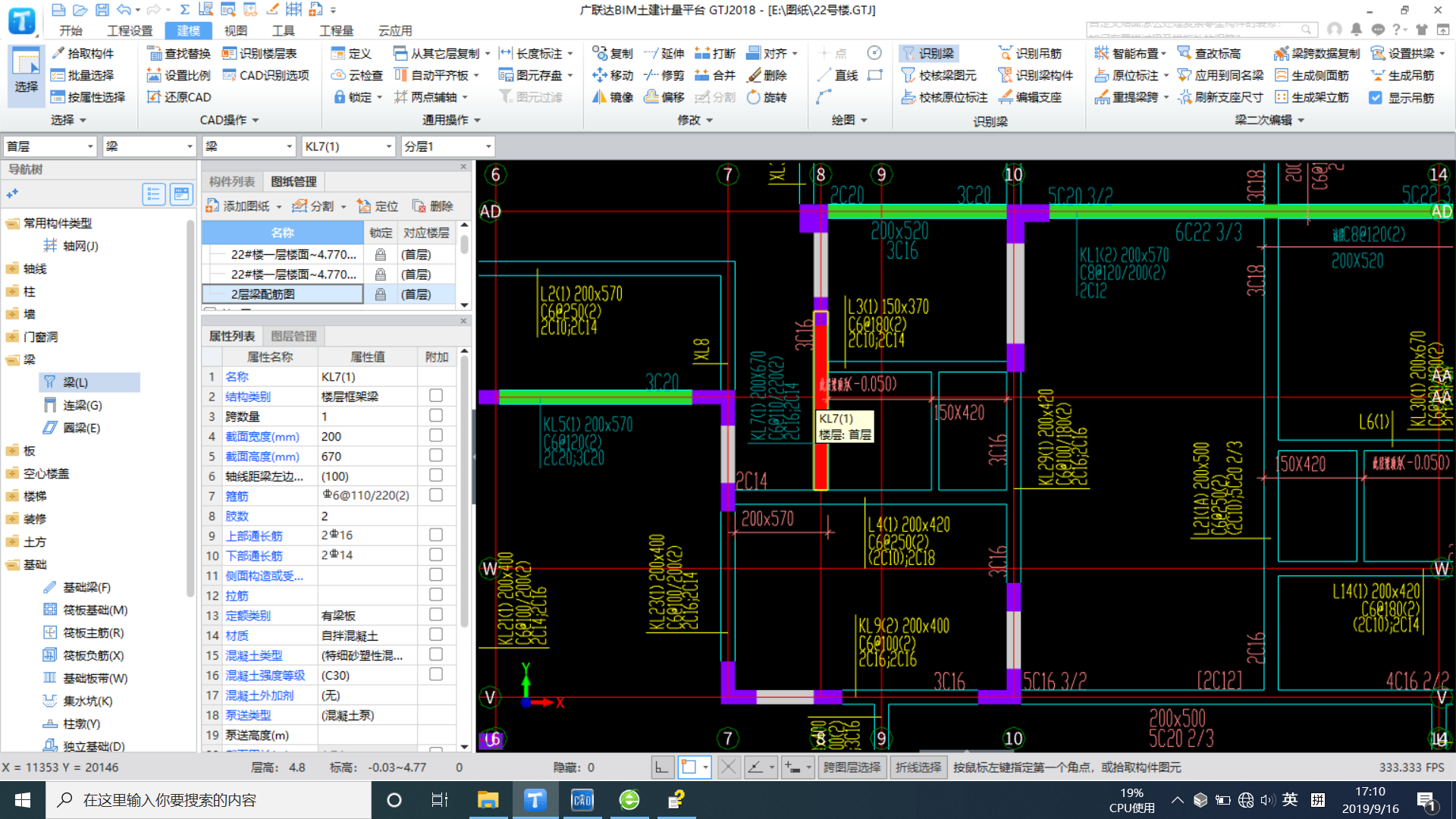
Task: Expand the 板 tree node
Action: point(12,450)
